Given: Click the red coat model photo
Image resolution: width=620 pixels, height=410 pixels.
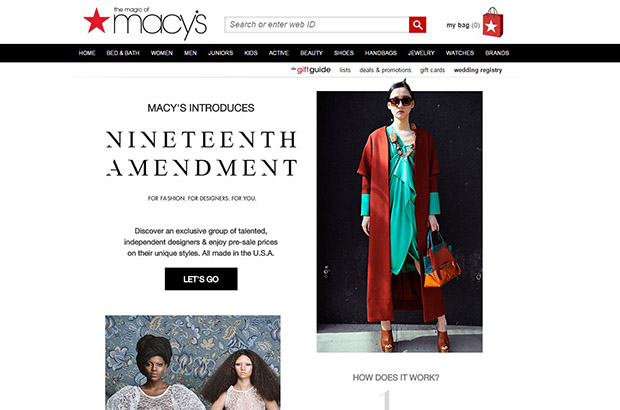Looking at the screenshot, I should (399, 221).
